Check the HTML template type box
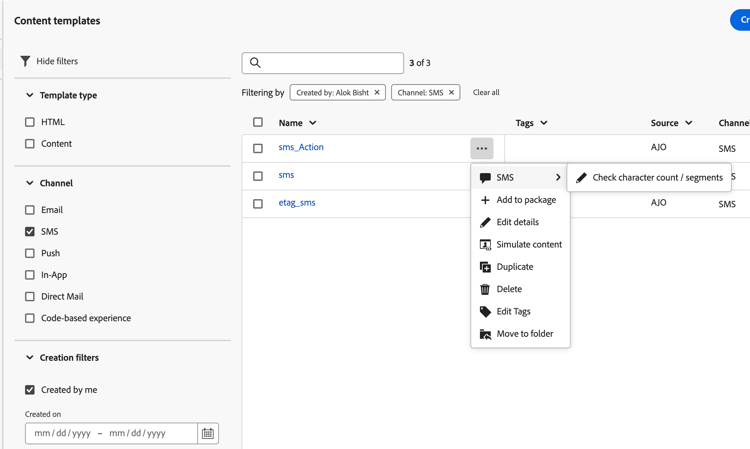 pyautogui.click(x=30, y=122)
